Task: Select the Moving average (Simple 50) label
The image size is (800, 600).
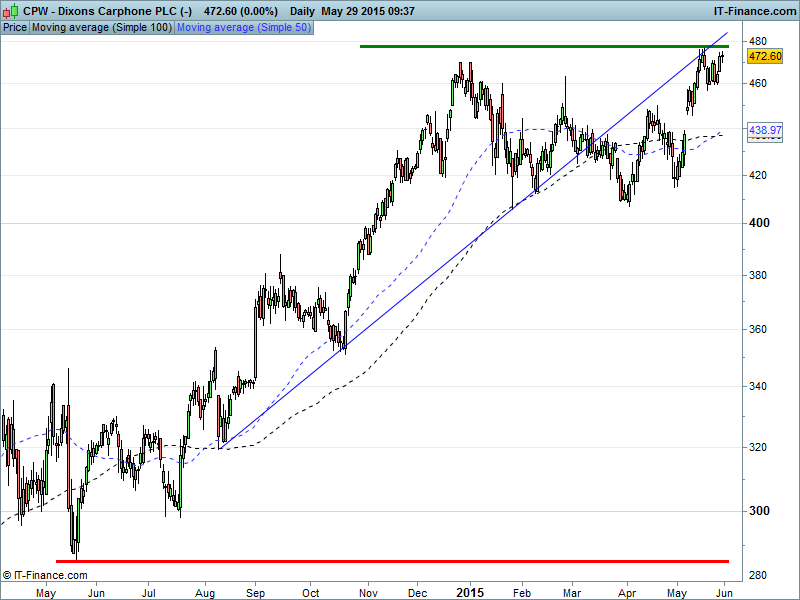Action: pos(243,28)
